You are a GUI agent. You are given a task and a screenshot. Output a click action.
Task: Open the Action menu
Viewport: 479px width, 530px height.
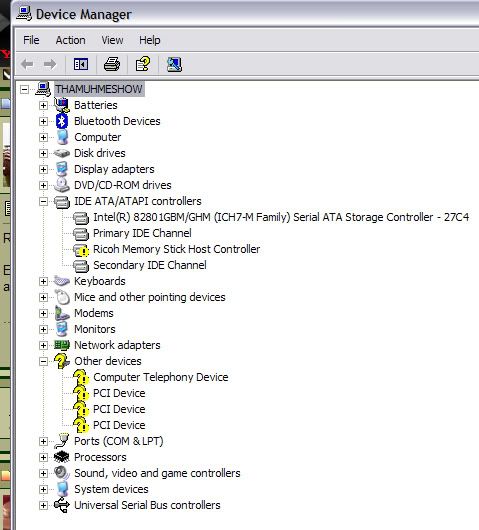[x=71, y=40]
